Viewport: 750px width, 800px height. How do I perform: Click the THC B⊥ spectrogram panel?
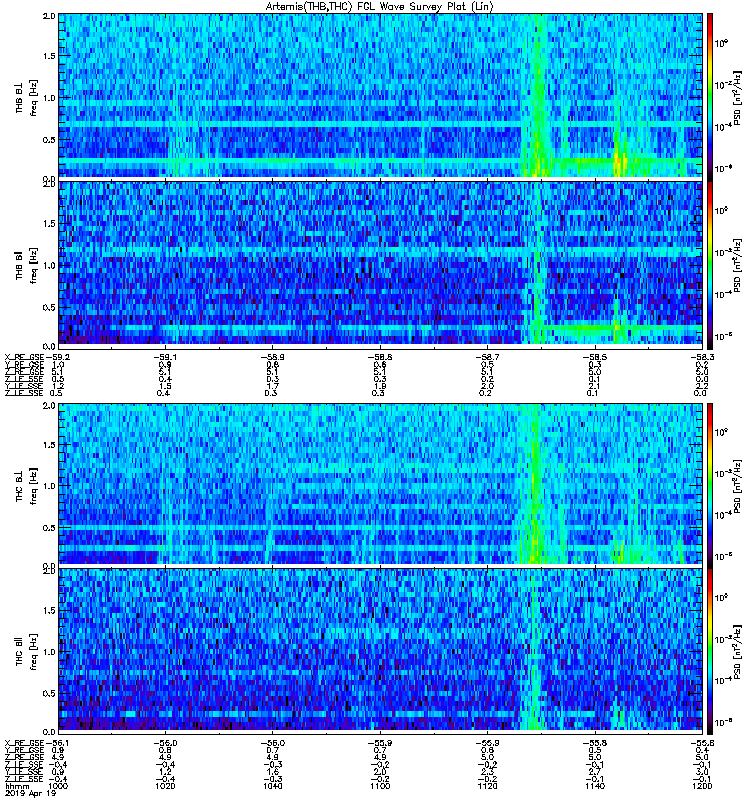click(380, 484)
